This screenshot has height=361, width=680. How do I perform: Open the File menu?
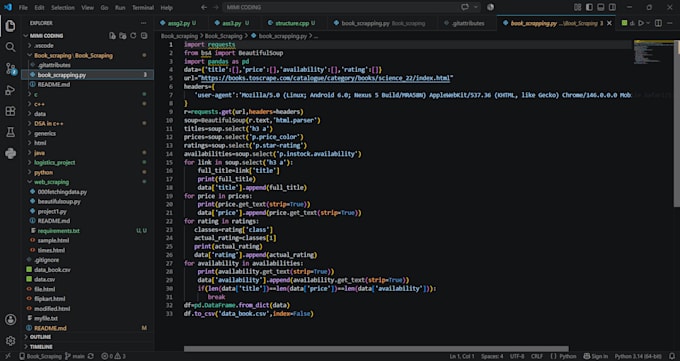pos(23,7)
